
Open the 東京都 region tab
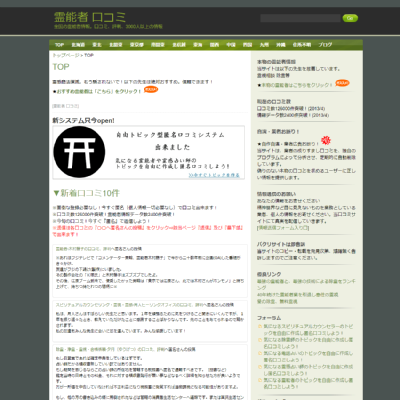pos(136,45)
